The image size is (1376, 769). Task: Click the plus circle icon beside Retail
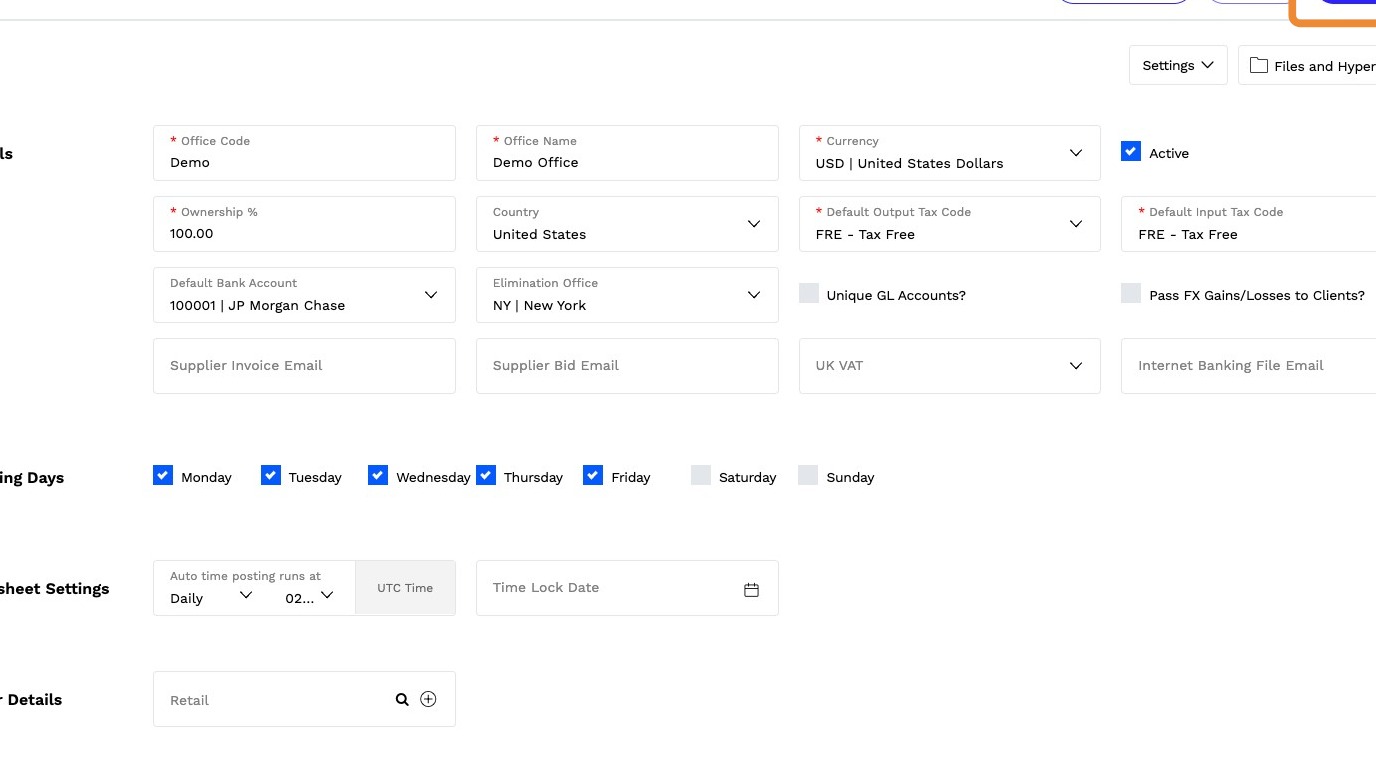428,700
